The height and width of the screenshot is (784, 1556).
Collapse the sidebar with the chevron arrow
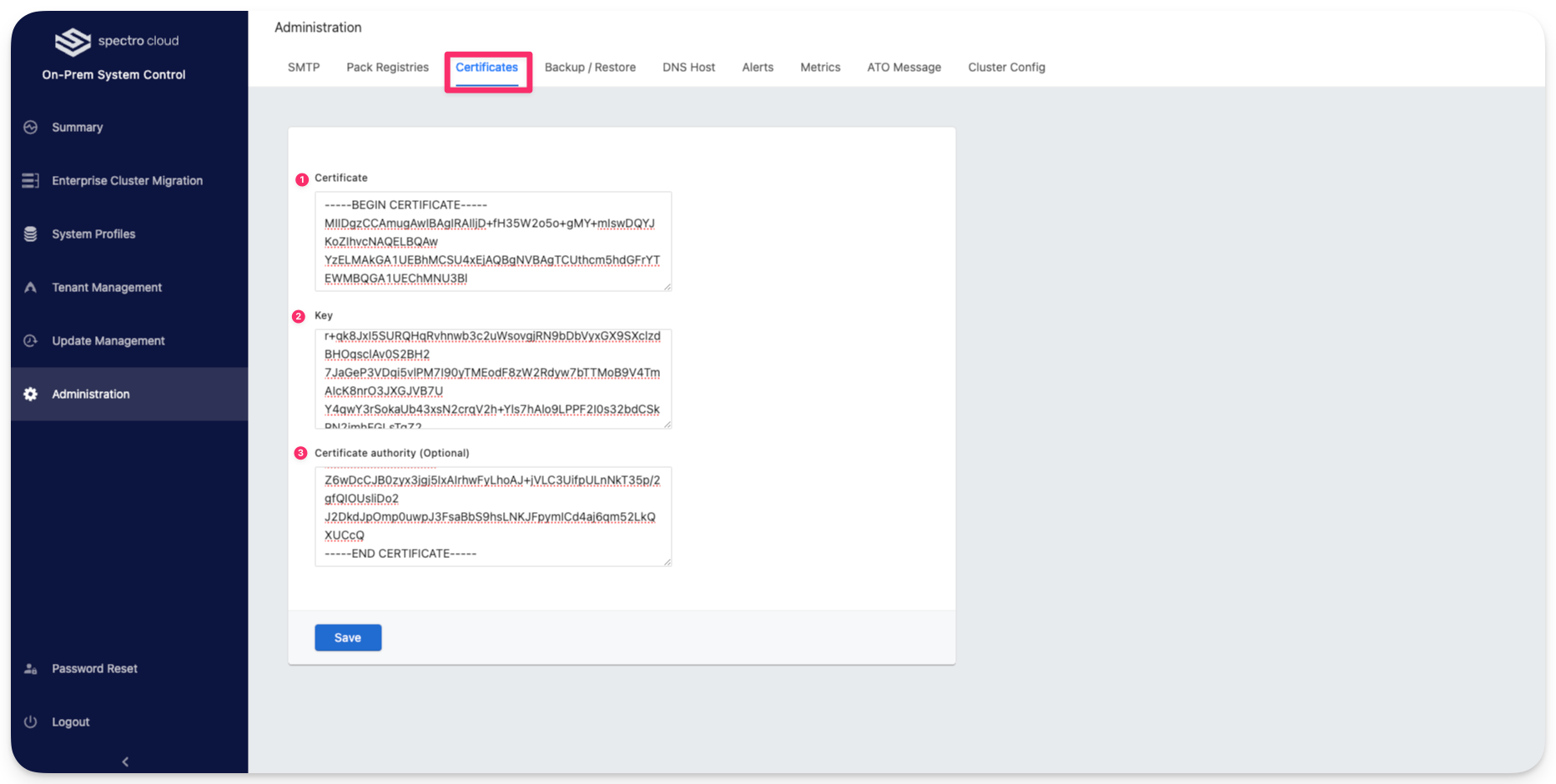[125, 761]
